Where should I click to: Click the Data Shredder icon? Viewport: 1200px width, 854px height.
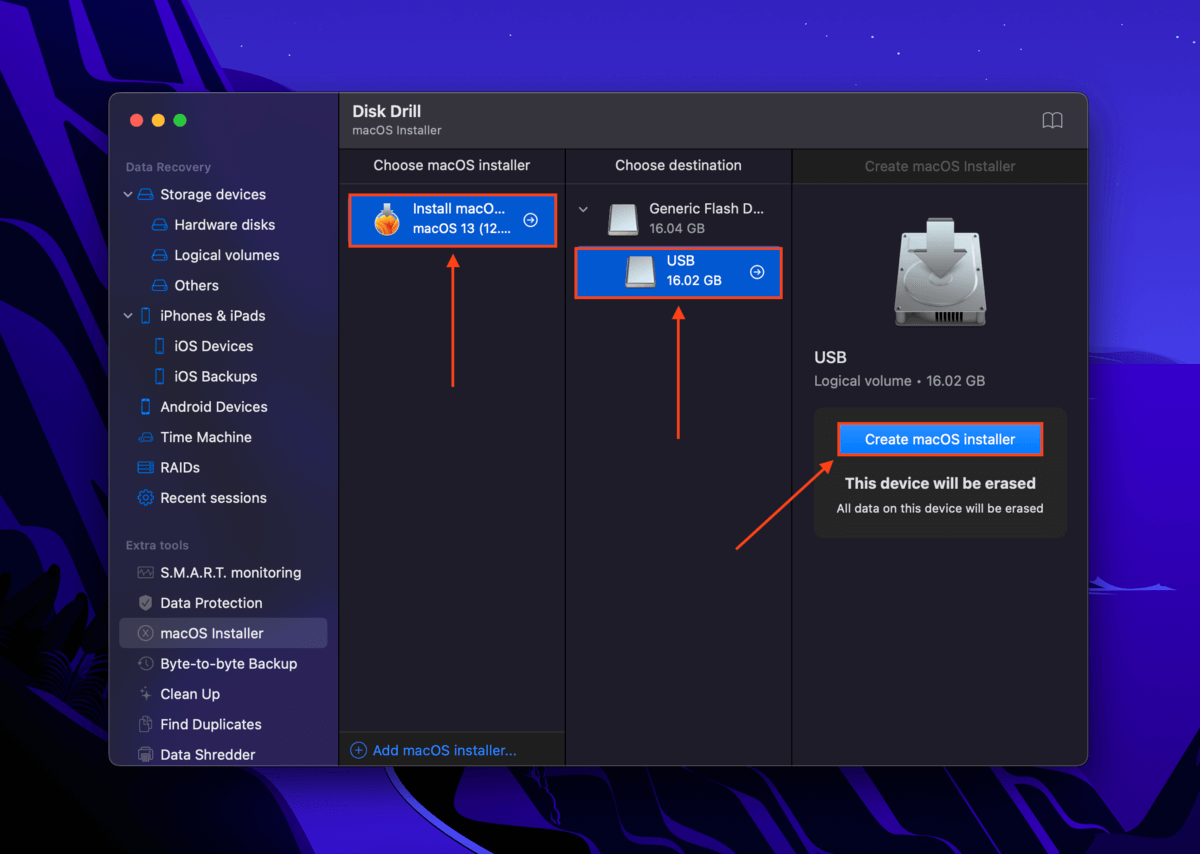coord(145,755)
